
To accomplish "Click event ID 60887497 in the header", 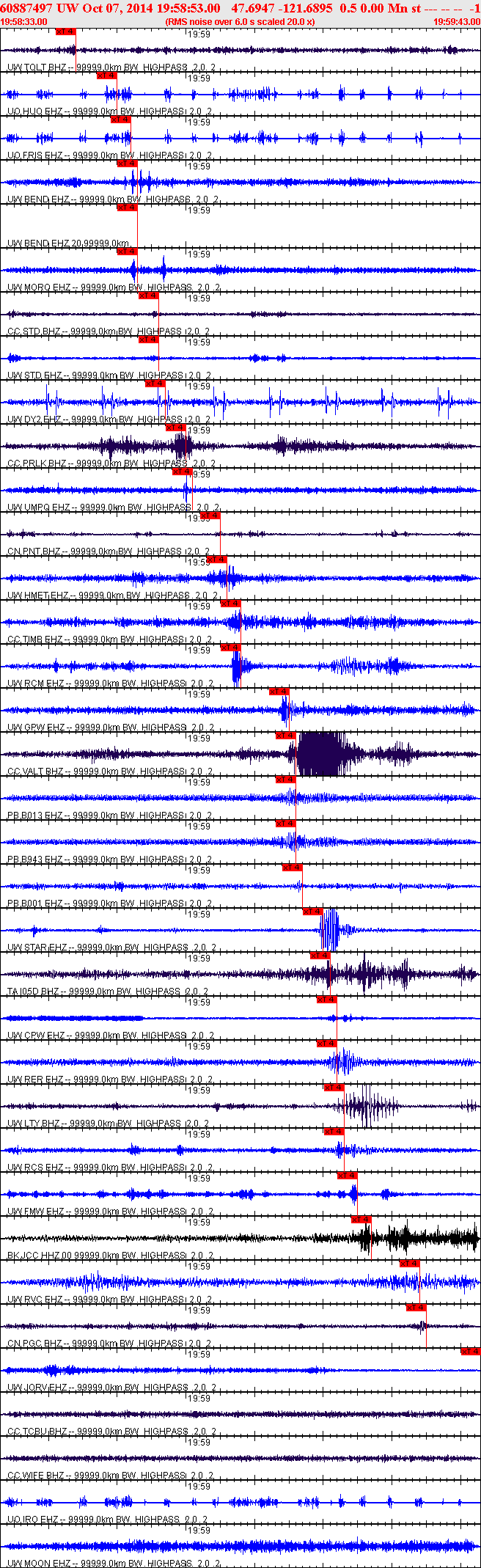I will click(x=26, y=8).
